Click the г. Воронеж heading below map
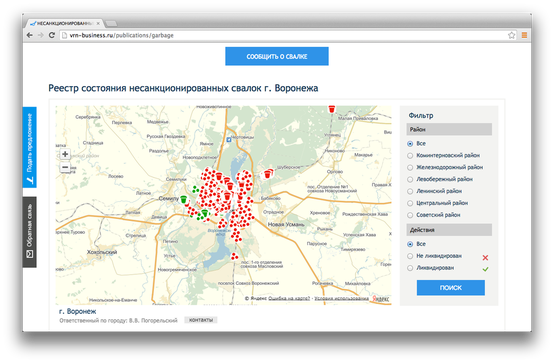The height and width of the screenshot is (363, 554). click(77, 311)
